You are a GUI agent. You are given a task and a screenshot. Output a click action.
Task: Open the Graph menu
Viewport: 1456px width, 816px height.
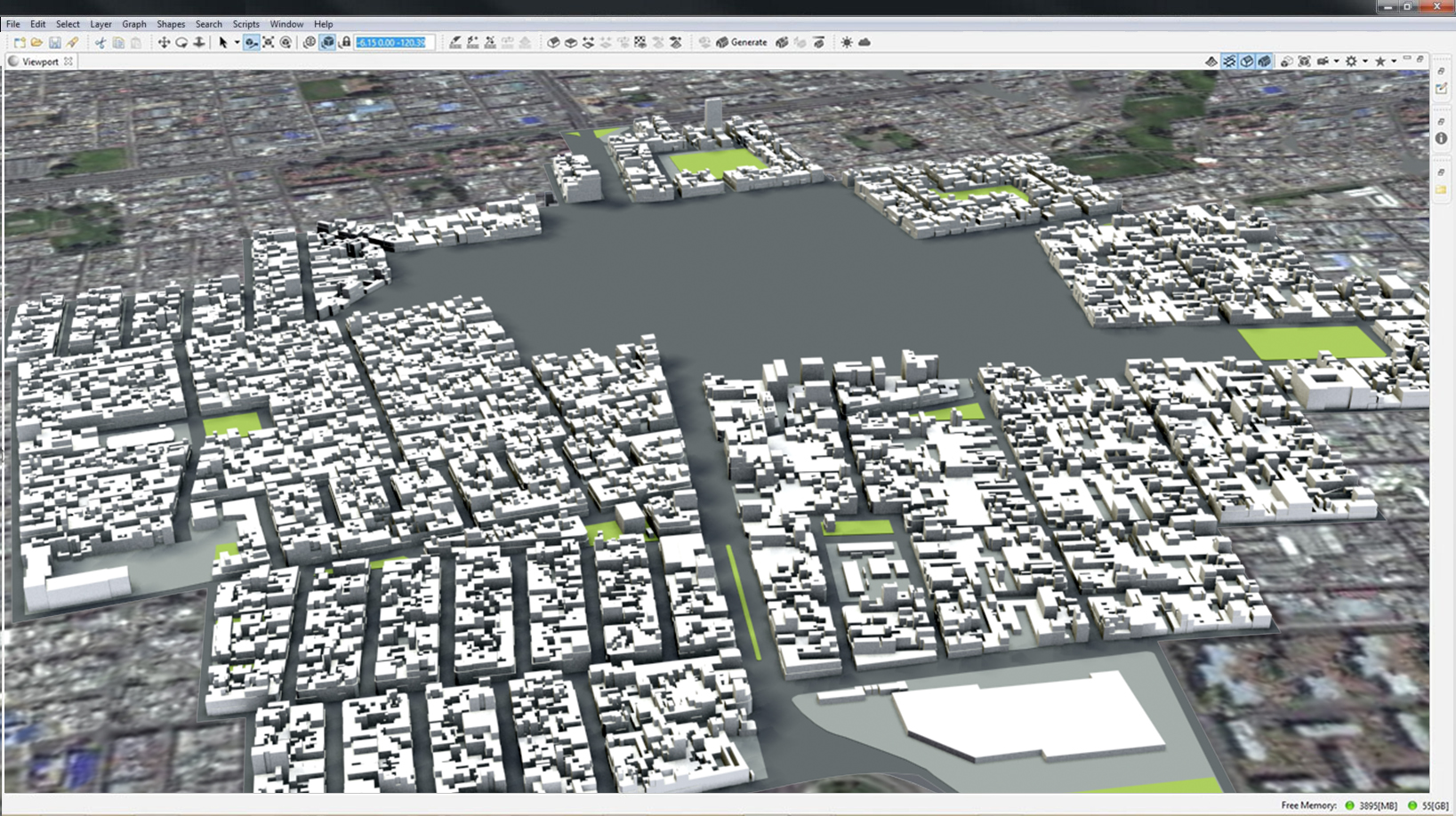pyautogui.click(x=134, y=24)
